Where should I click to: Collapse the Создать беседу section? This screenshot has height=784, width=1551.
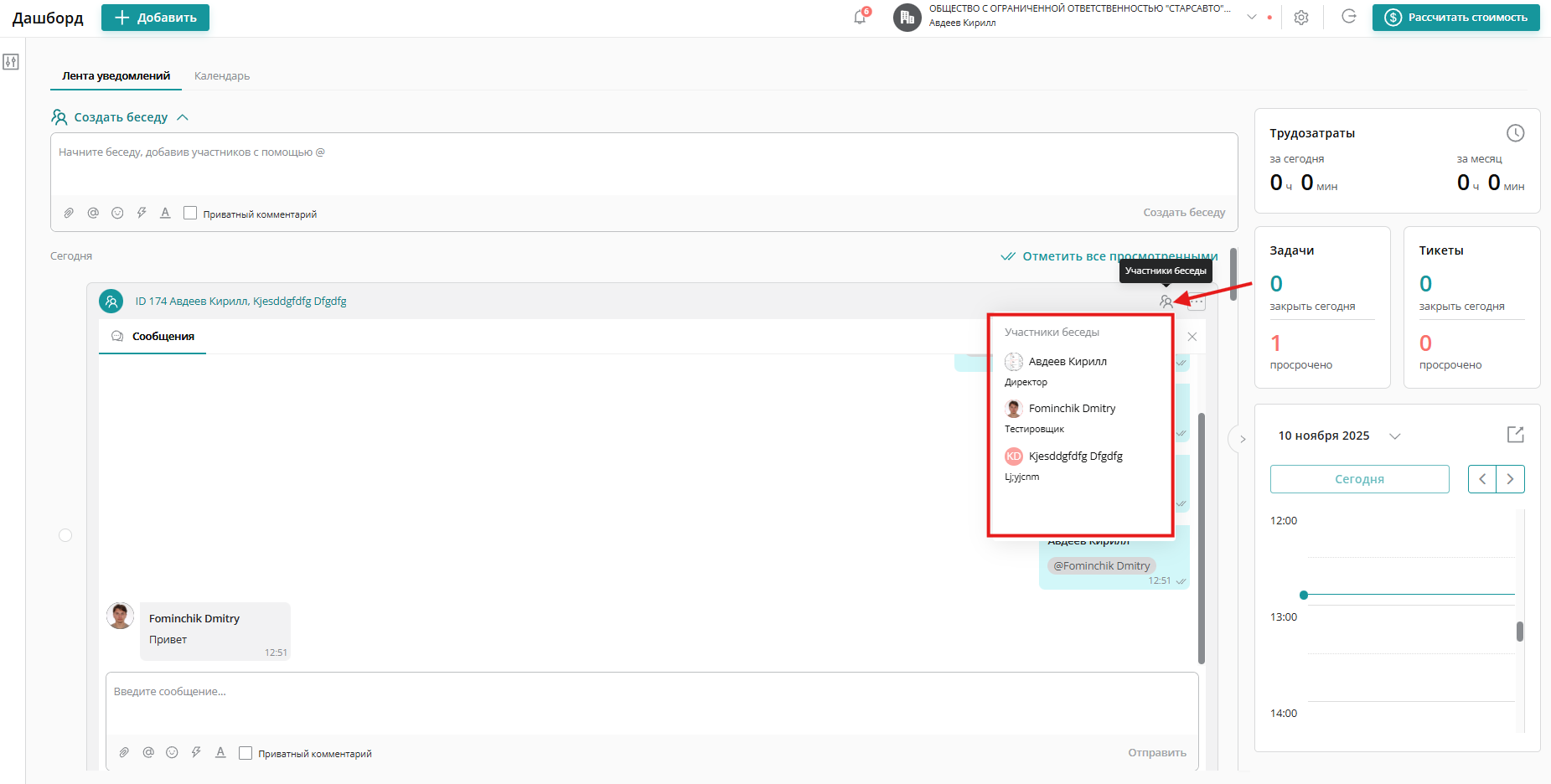click(183, 117)
